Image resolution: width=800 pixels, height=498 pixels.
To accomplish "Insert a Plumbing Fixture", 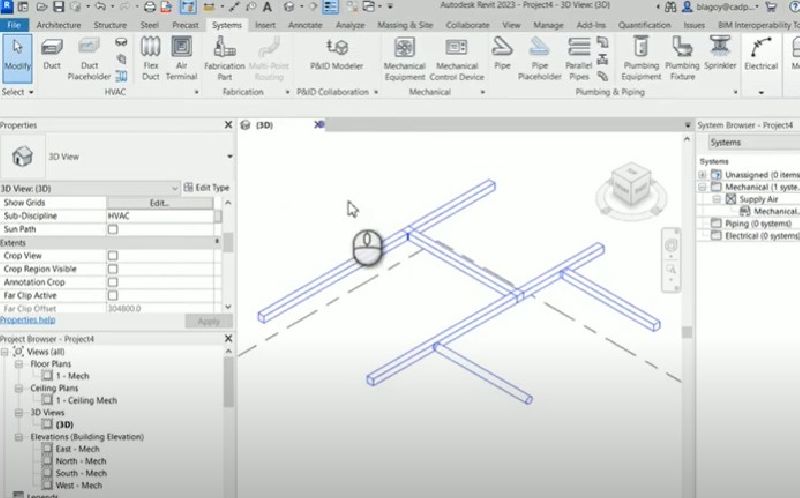I will (x=682, y=58).
